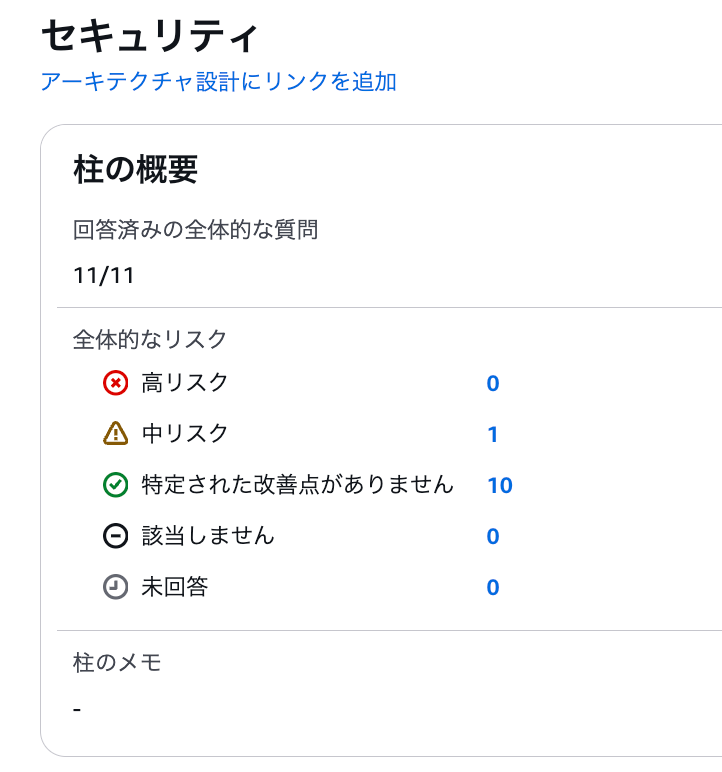Click the 11/11 answered questions value

pos(104,275)
